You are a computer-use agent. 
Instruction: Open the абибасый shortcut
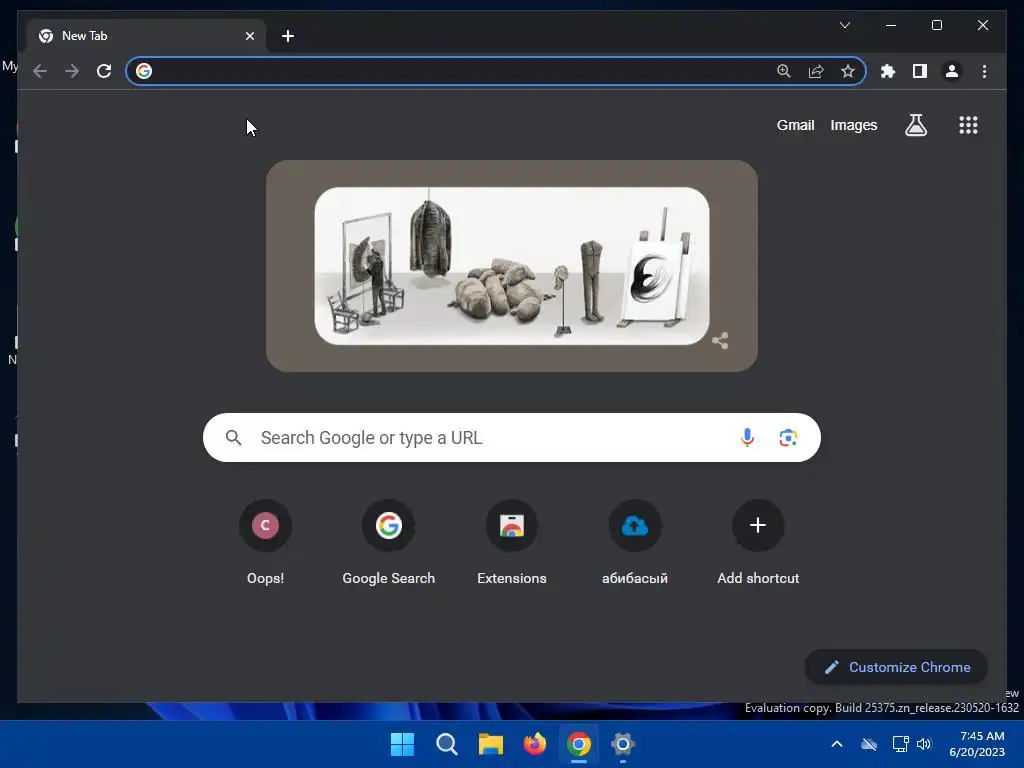point(635,543)
